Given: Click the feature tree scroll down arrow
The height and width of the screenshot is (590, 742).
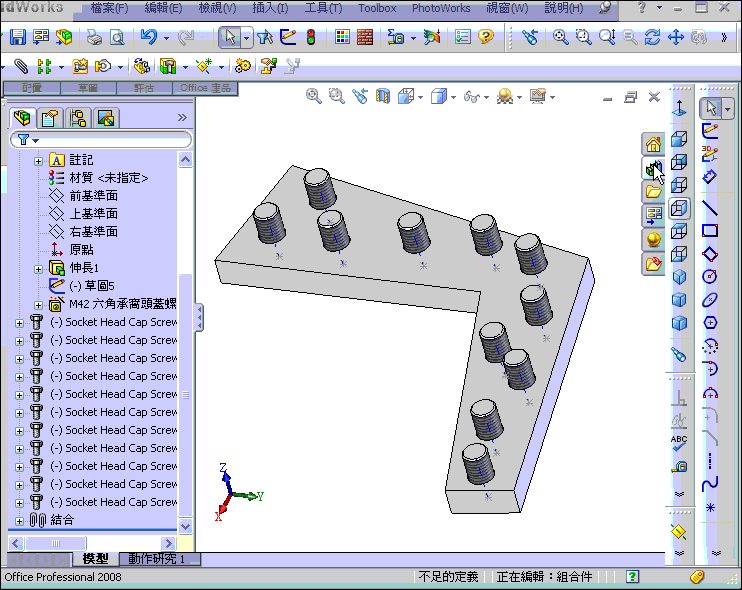Looking at the screenshot, I should [186, 526].
